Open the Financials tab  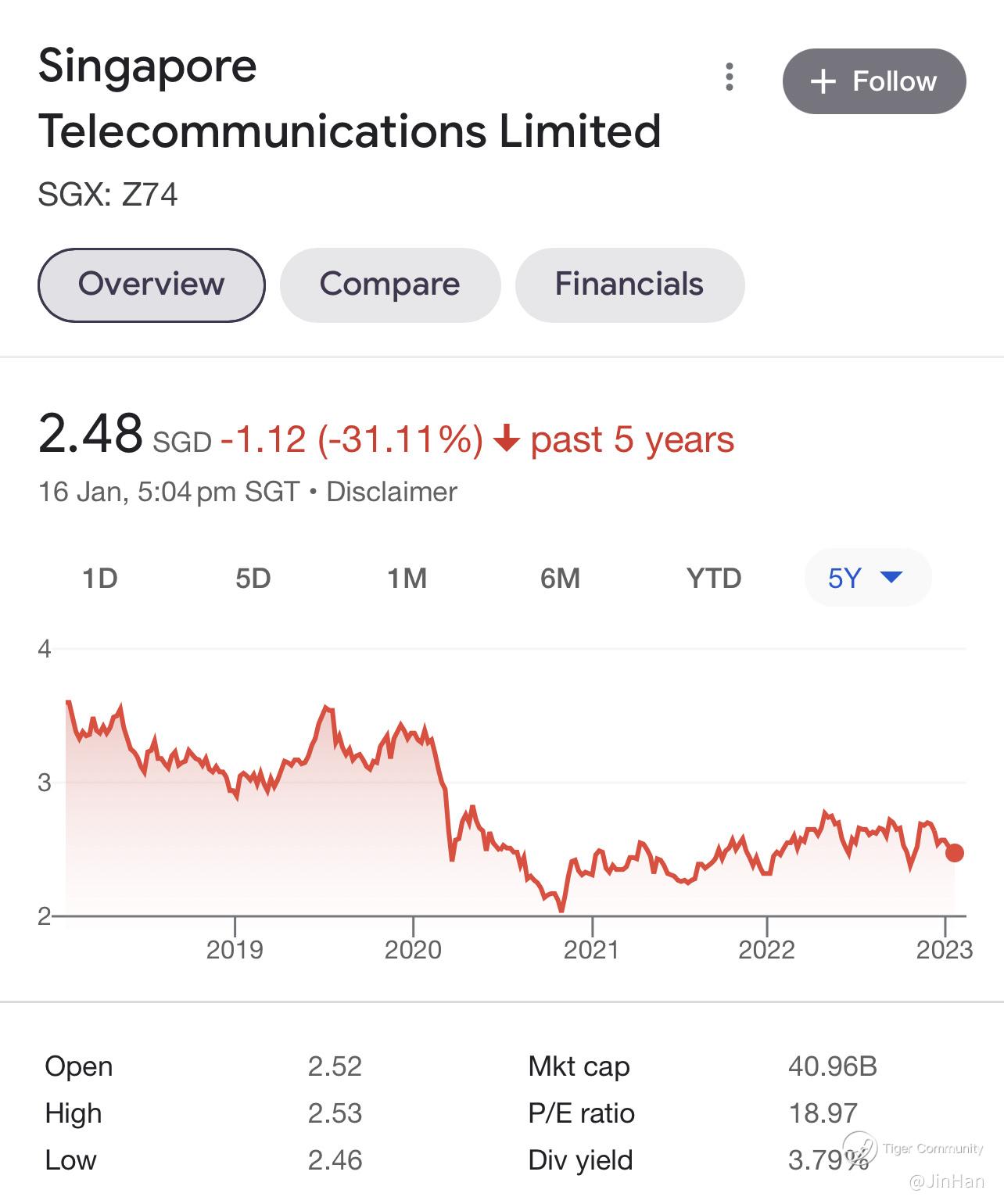(x=629, y=285)
